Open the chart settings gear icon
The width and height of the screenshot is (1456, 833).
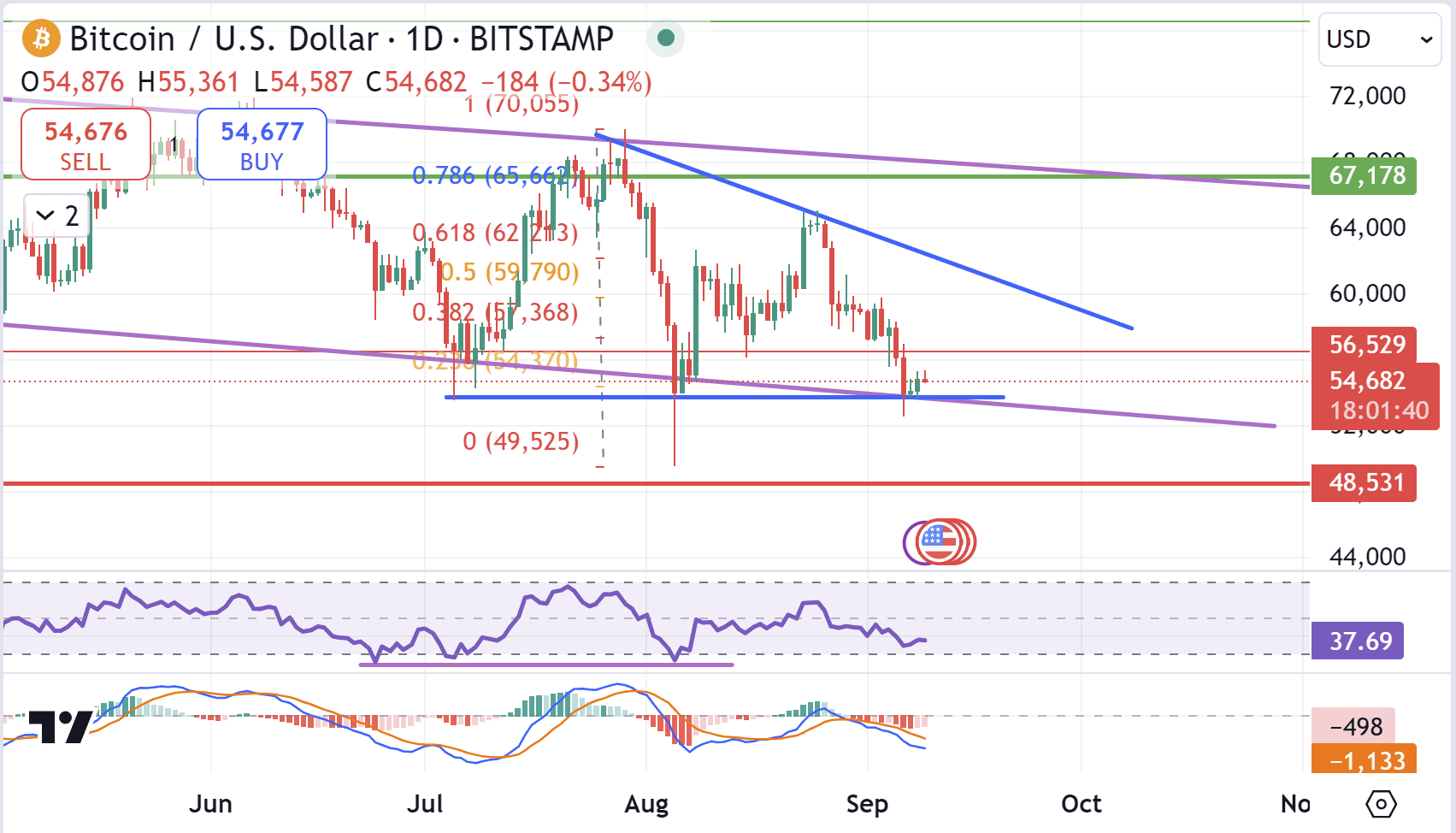[1382, 804]
